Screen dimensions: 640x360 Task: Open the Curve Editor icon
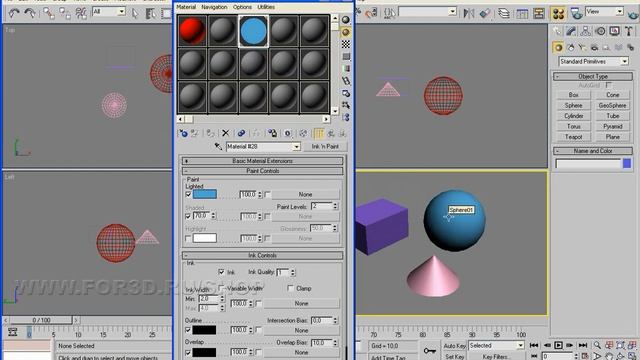522,13
